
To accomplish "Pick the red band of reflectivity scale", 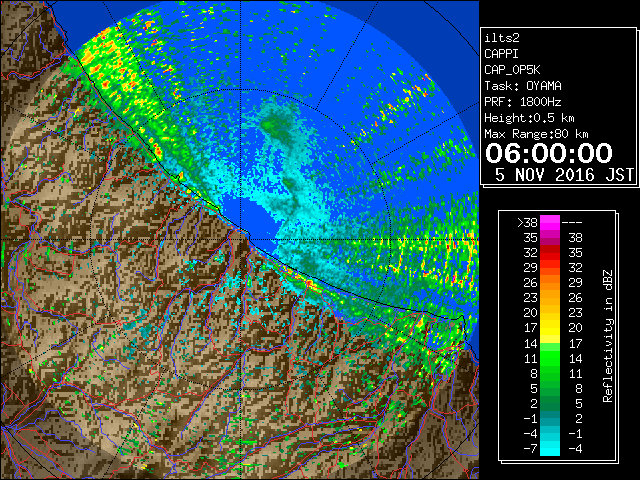I will point(550,253).
